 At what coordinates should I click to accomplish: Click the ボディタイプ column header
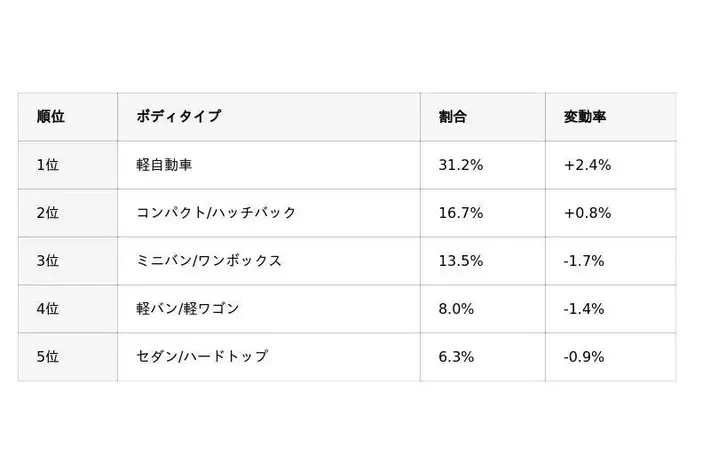(179, 117)
